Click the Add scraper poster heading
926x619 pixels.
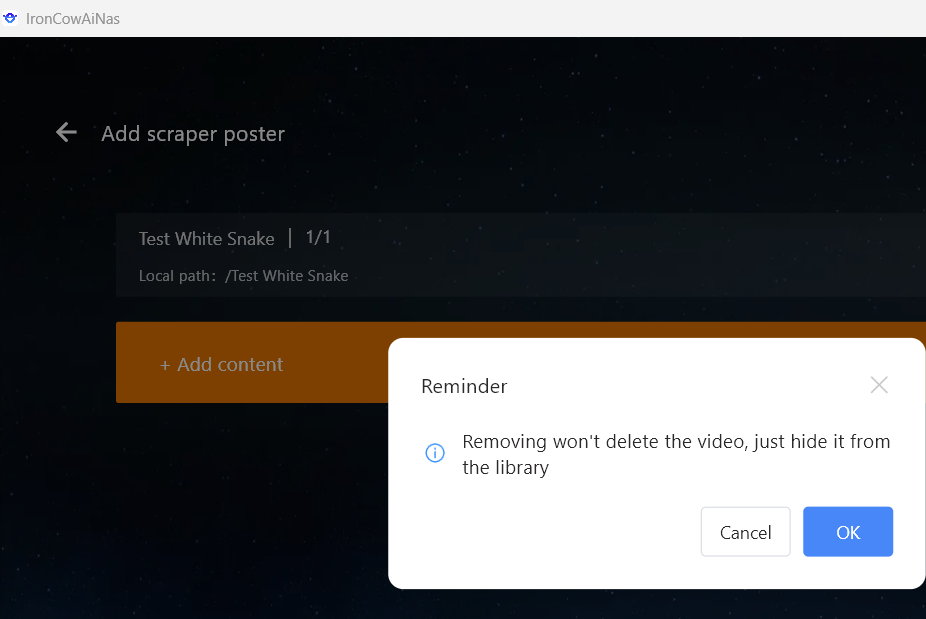coord(193,134)
